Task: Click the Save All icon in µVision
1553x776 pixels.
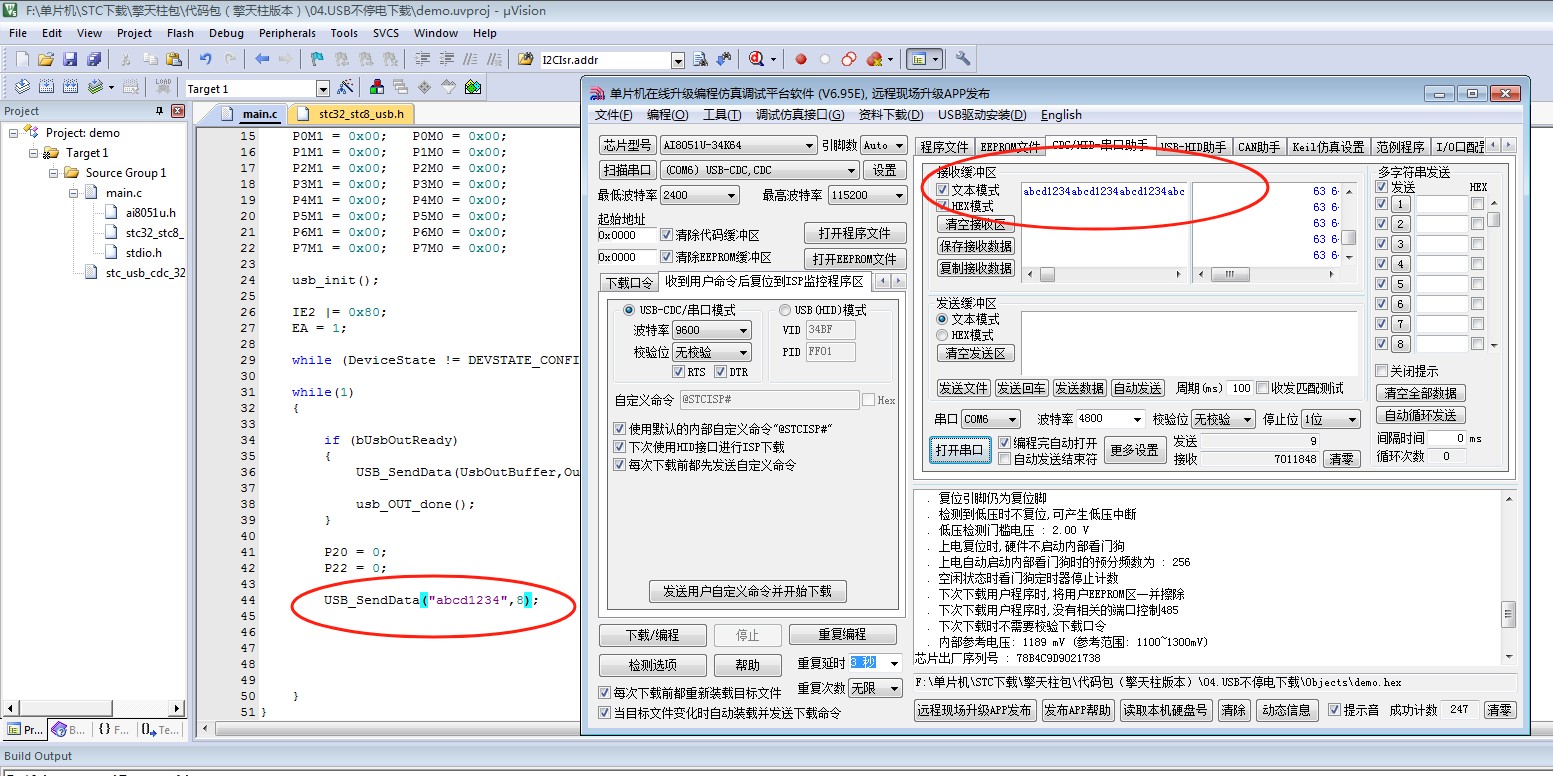Action: click(x=93, y=59)
